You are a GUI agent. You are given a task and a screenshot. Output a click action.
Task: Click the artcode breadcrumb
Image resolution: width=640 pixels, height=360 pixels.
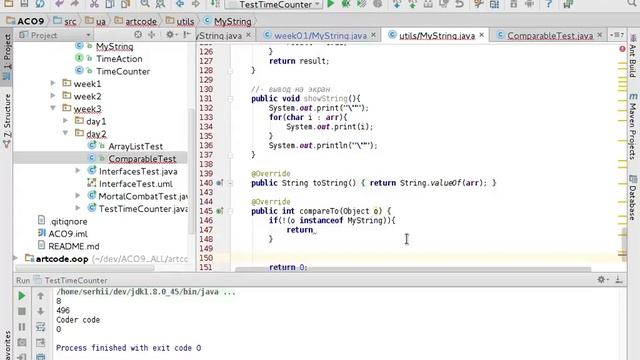click(x=136, y=21)
